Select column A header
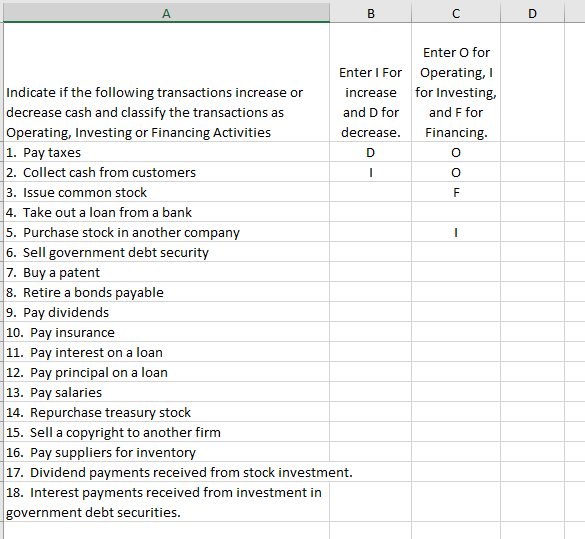The width and height of the screenshot is (585, 539). coord(166,13)
